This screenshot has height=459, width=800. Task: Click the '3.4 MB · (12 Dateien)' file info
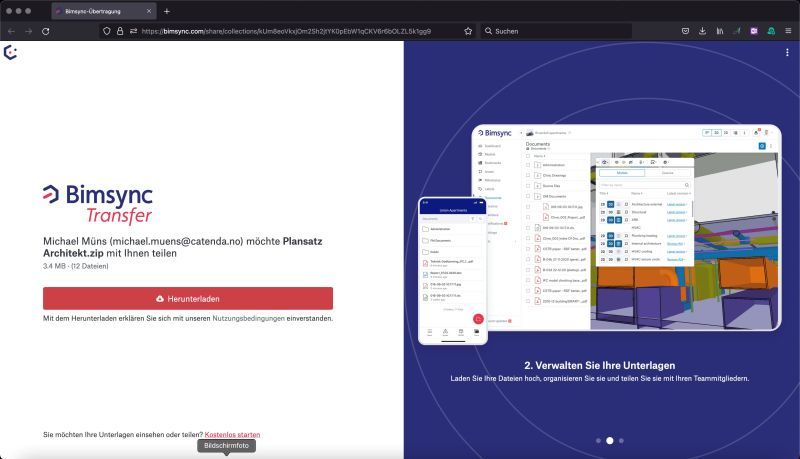(x=76, y=266)
